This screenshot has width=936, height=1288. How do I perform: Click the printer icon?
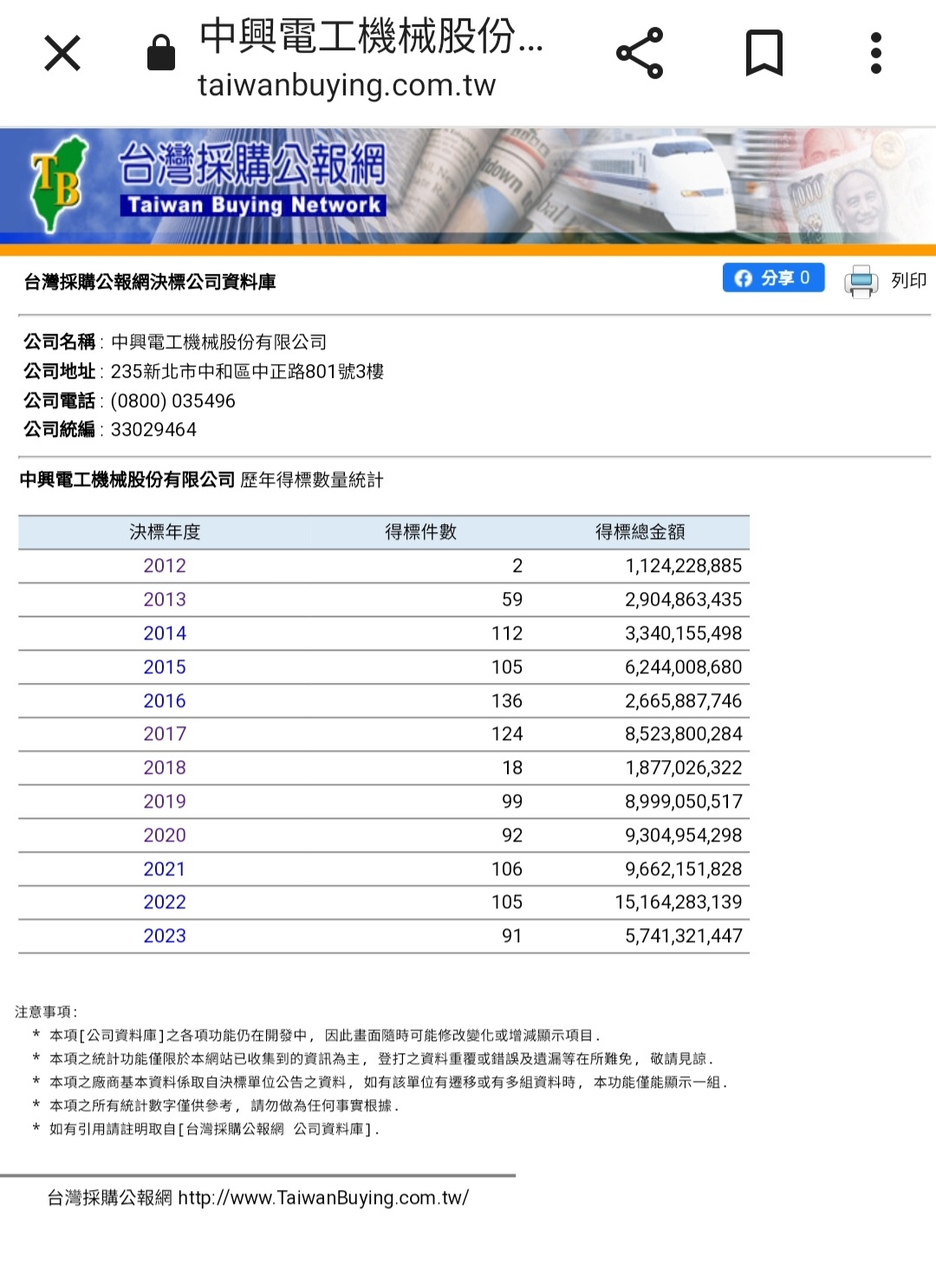click(x=861, y=281)
